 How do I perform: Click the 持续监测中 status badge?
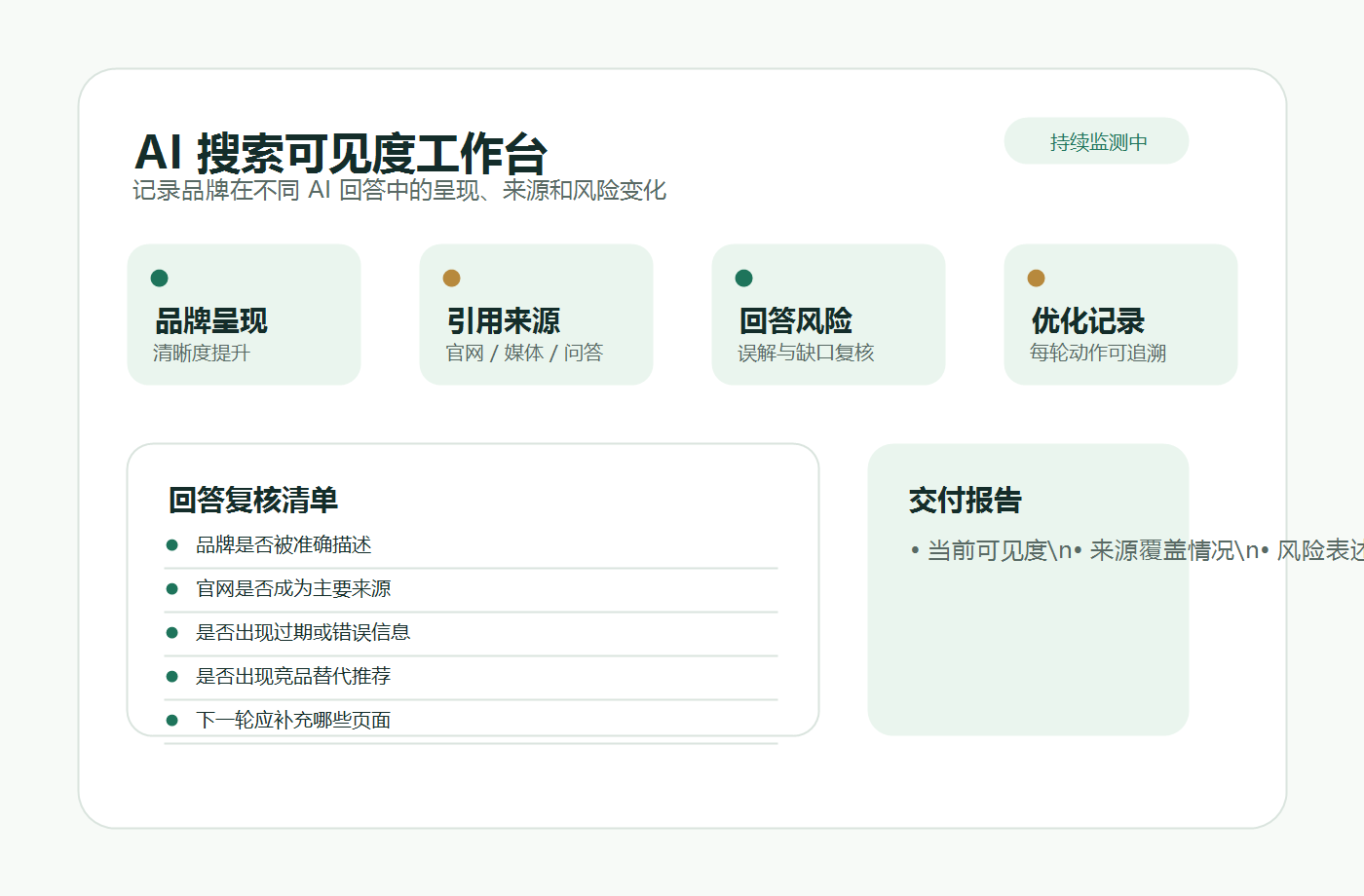tap(1096, 141)
